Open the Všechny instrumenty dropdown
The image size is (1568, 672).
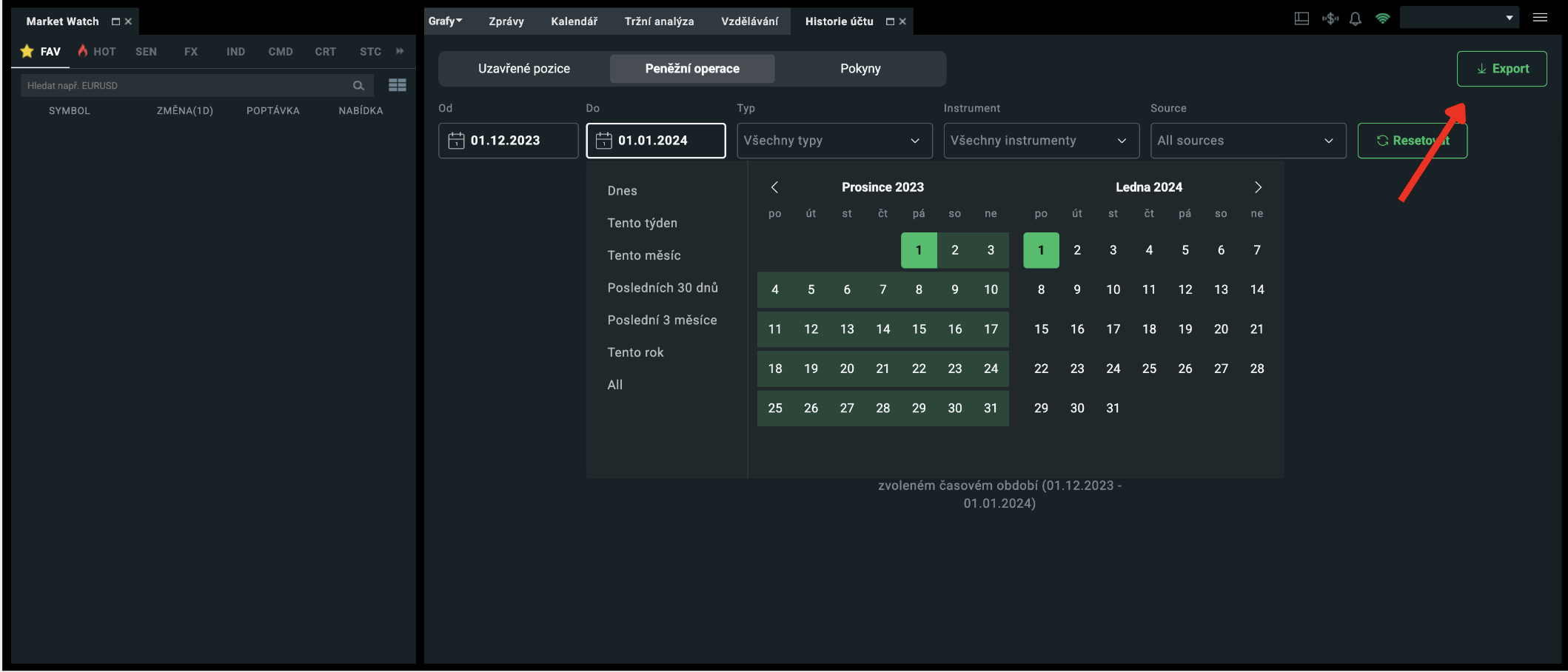pos(1041,141)
